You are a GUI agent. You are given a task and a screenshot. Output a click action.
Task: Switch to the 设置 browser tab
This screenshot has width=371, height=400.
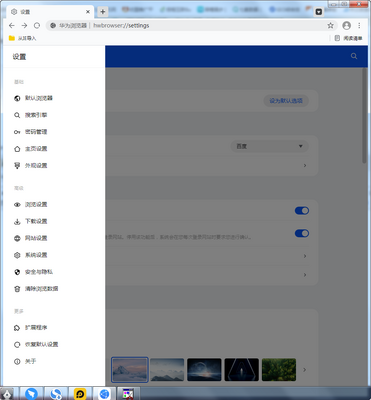point(50,12)
